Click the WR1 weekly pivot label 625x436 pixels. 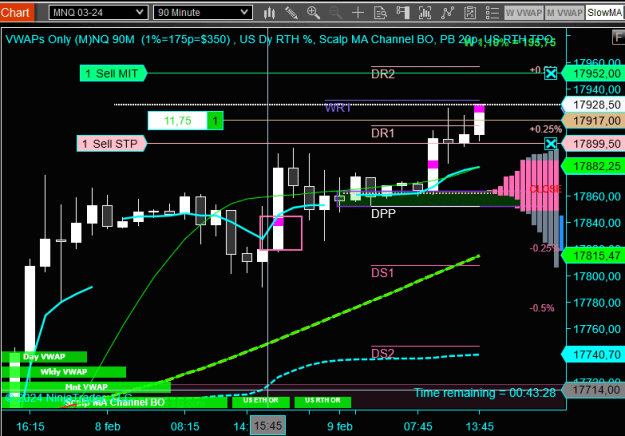338,108
